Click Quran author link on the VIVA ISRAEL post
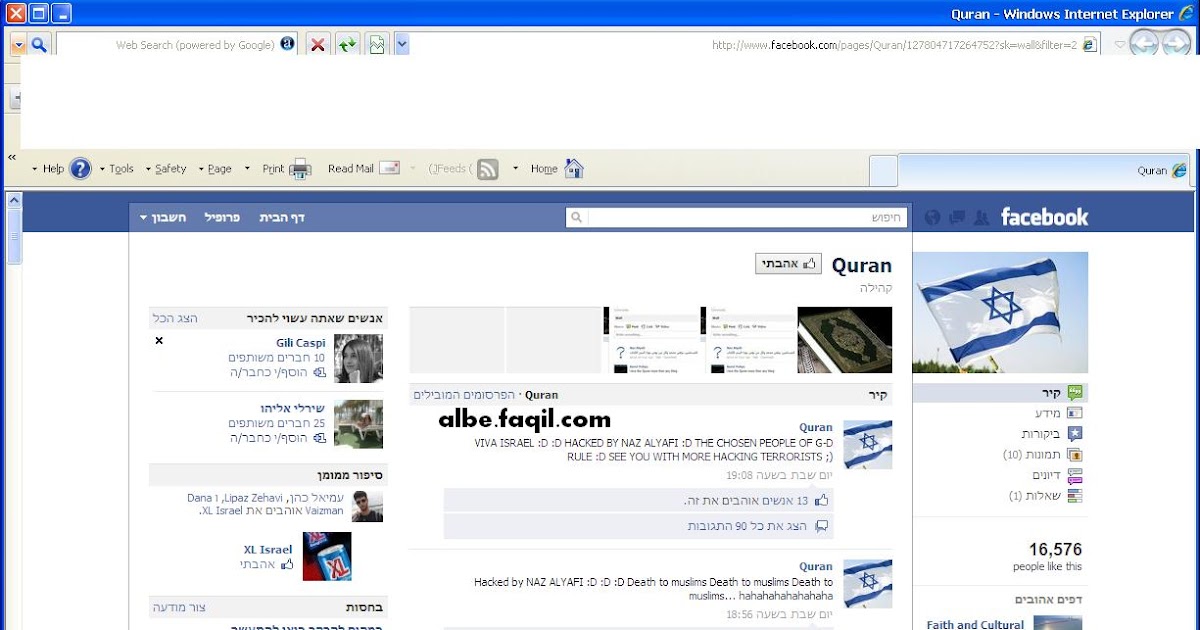Viewport: 1200px width, 630px height. (x=815, y=427)
